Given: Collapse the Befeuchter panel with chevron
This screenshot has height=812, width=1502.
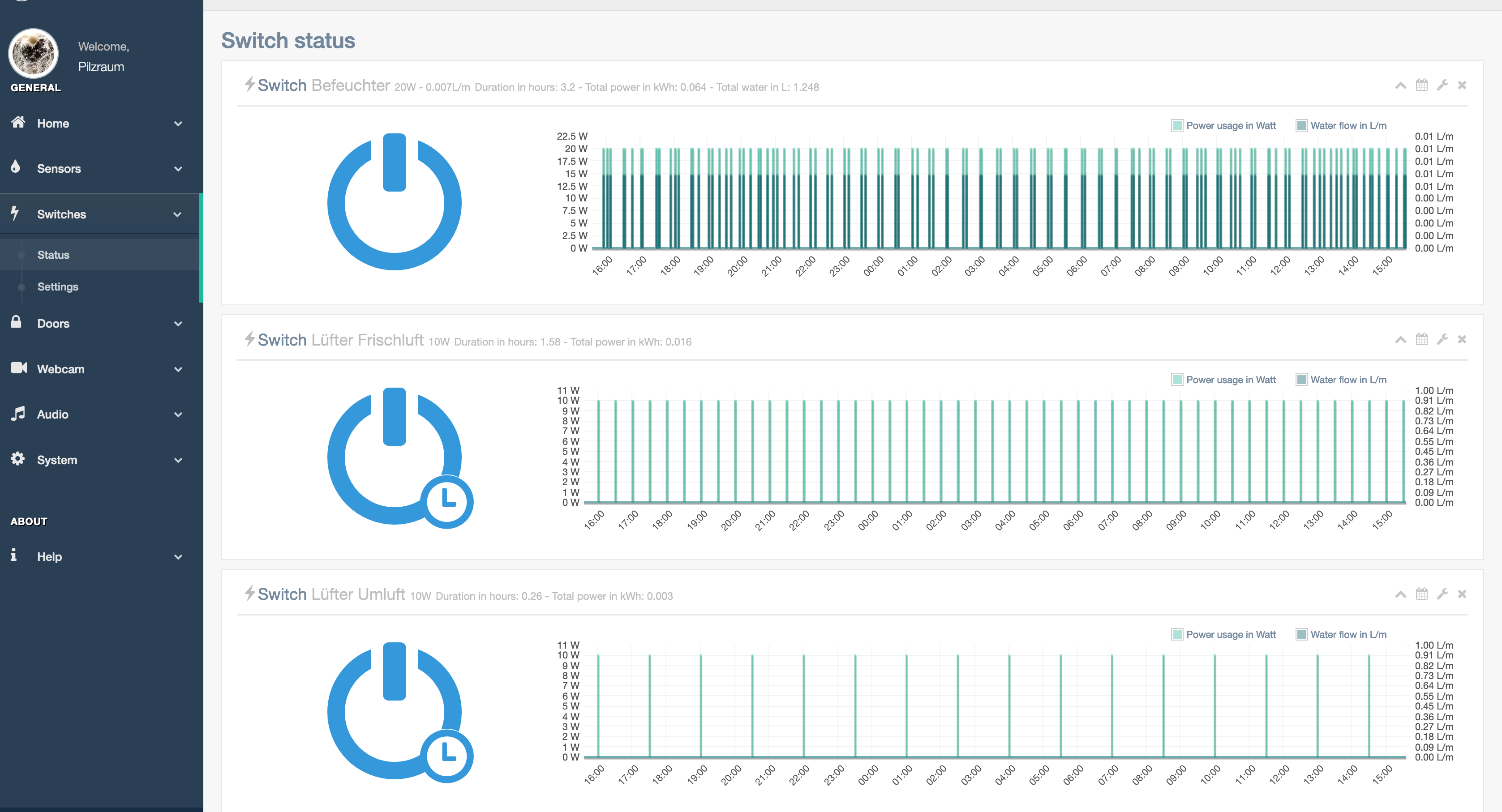Looking at the screenshot, I should pos(1400,85).
